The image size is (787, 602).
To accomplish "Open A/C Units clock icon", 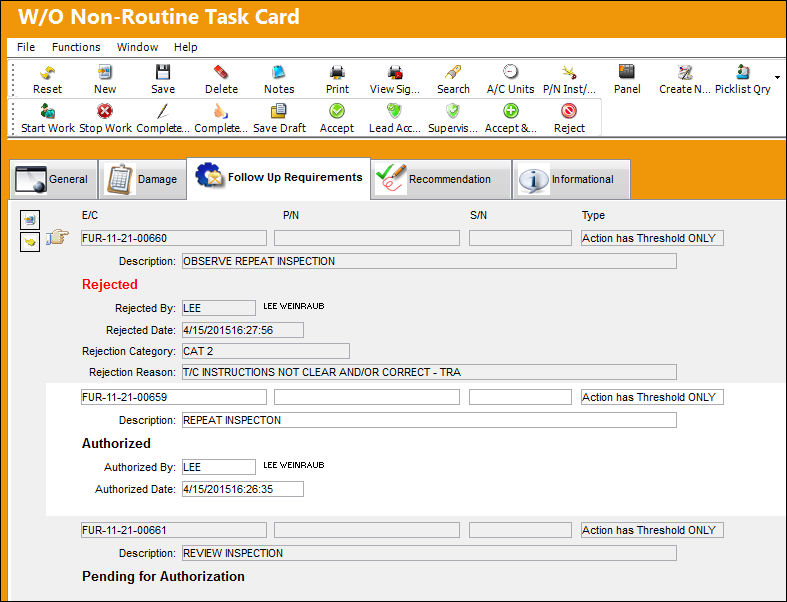I will 510,73.
